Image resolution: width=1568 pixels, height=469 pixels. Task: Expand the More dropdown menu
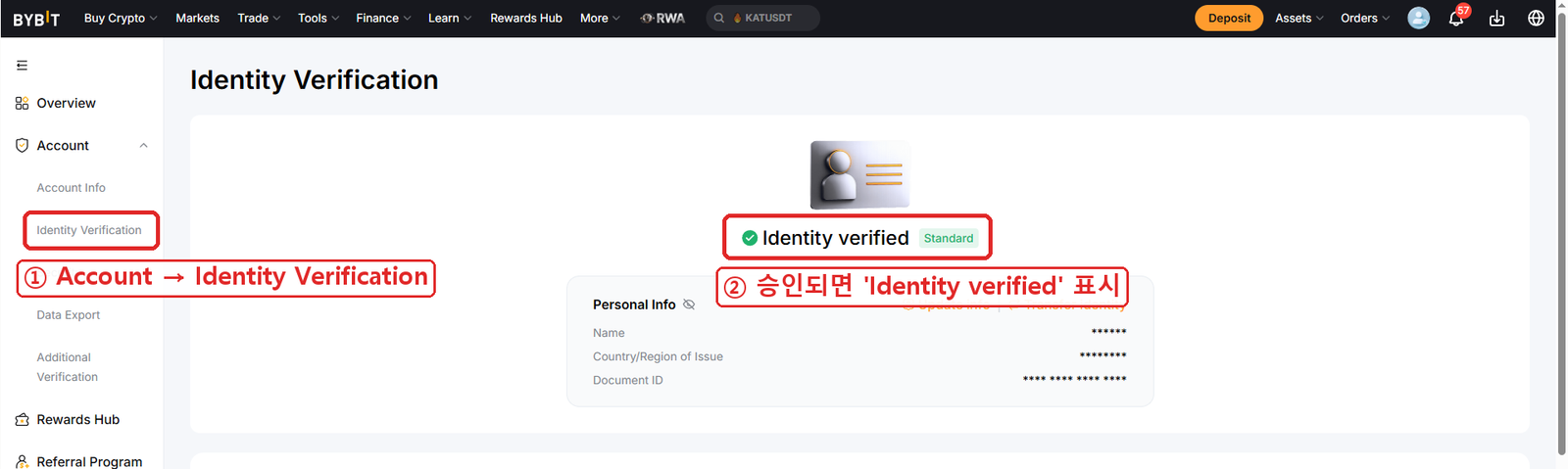600,18
